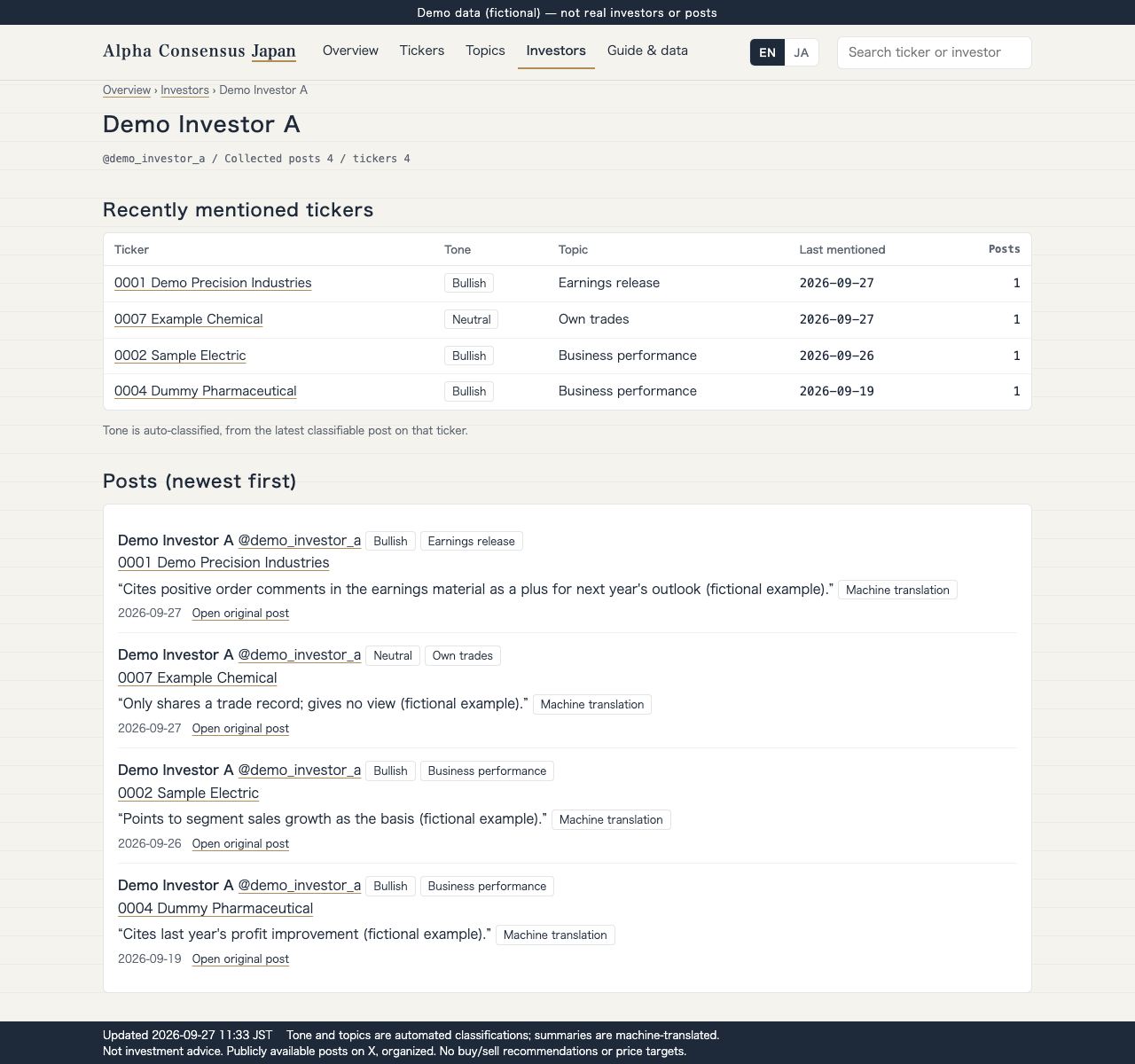The height and width of the screenshot is (1064, 1135).
Task: Click the "Earnings release" topic cell in tickers table
Action: point(609,283)
